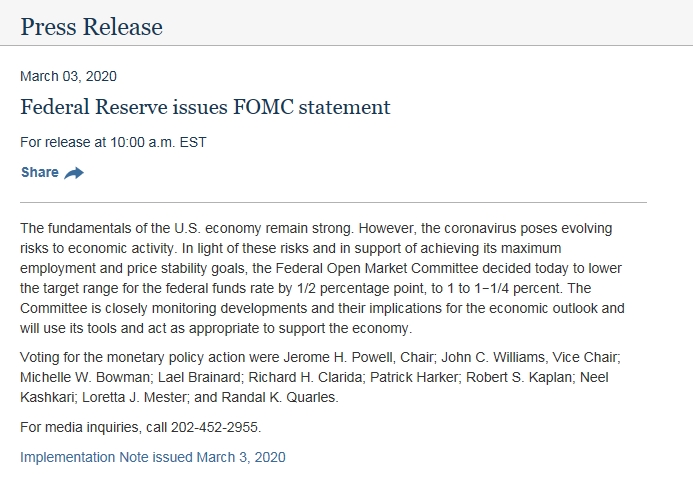693x488 pixels.
Task: Click the 10:00 a.m. EST release time line
Action: pyautogui.click(x=113, y=142)
